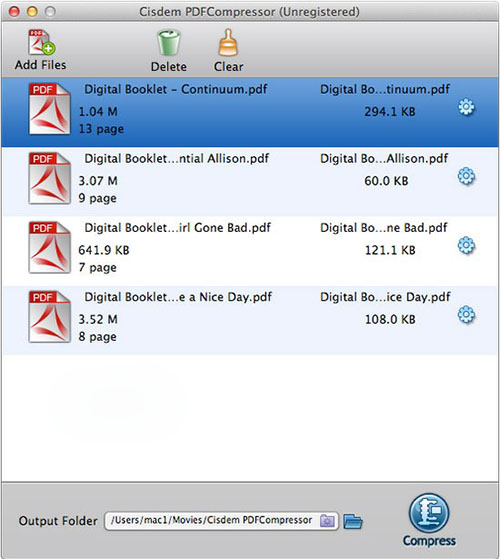Click the 3.07 M original size
This screenshot has height=559, width=500.
(x=98, y=181)
